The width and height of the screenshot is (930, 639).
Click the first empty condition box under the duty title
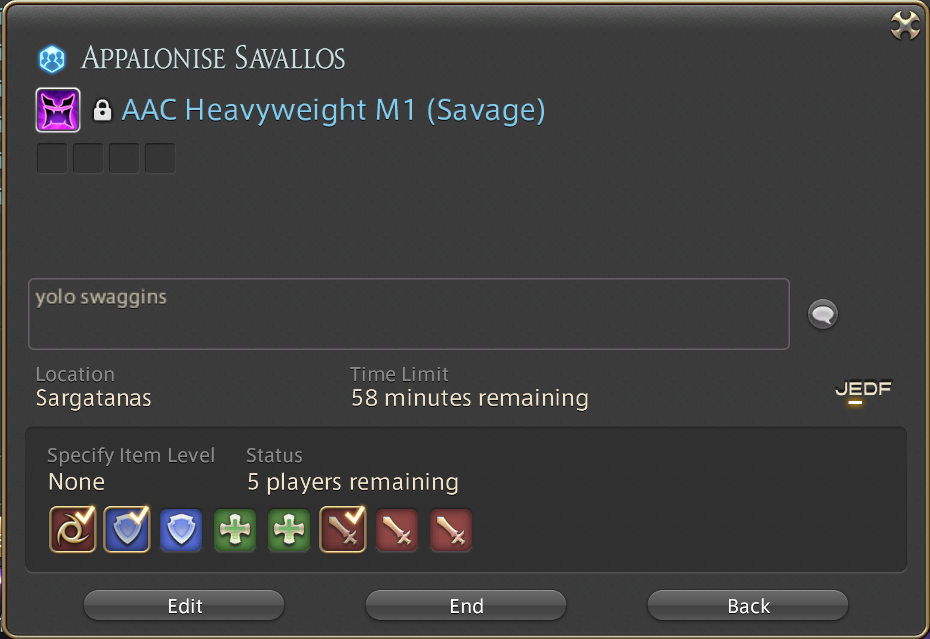pos(52,158)
